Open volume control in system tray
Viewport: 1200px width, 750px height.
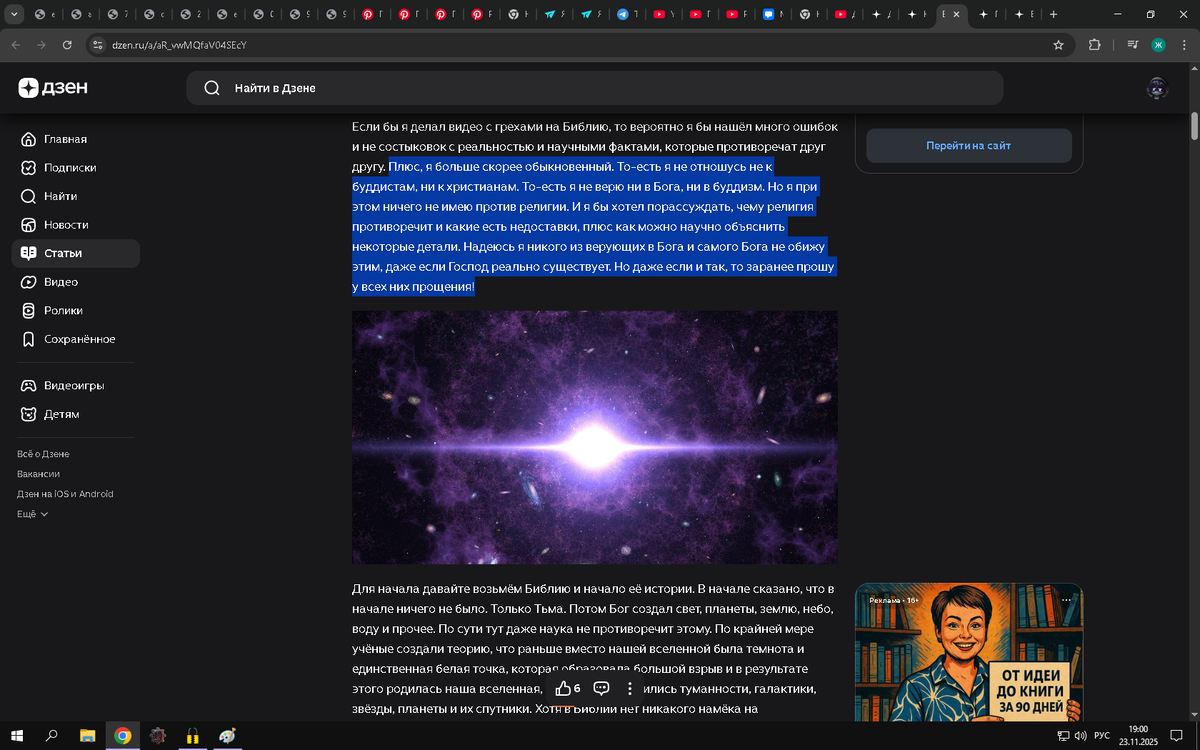pyautogui.click(x=1080, y=736)
